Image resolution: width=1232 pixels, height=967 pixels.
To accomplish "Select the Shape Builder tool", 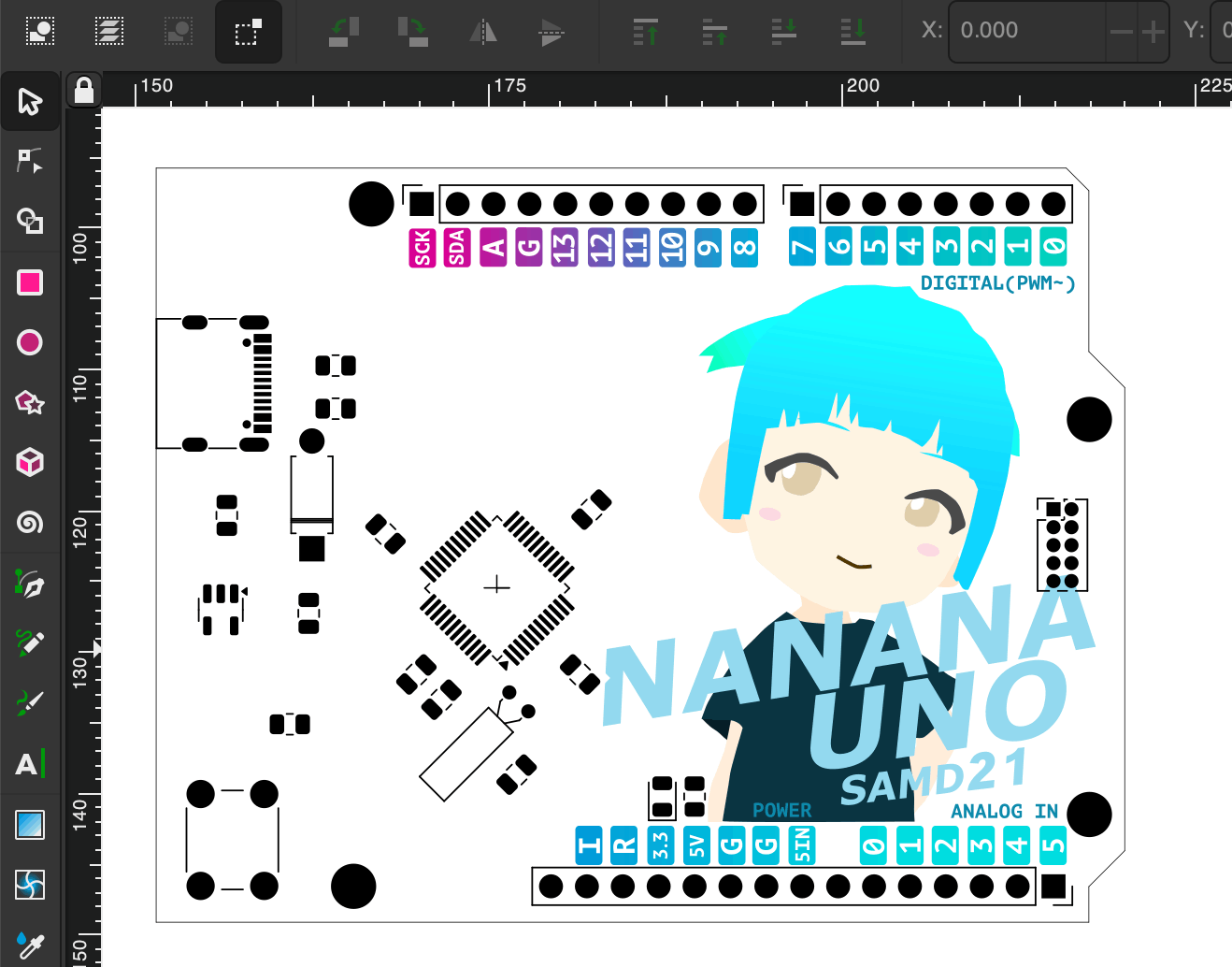I will tap(30, 221).
